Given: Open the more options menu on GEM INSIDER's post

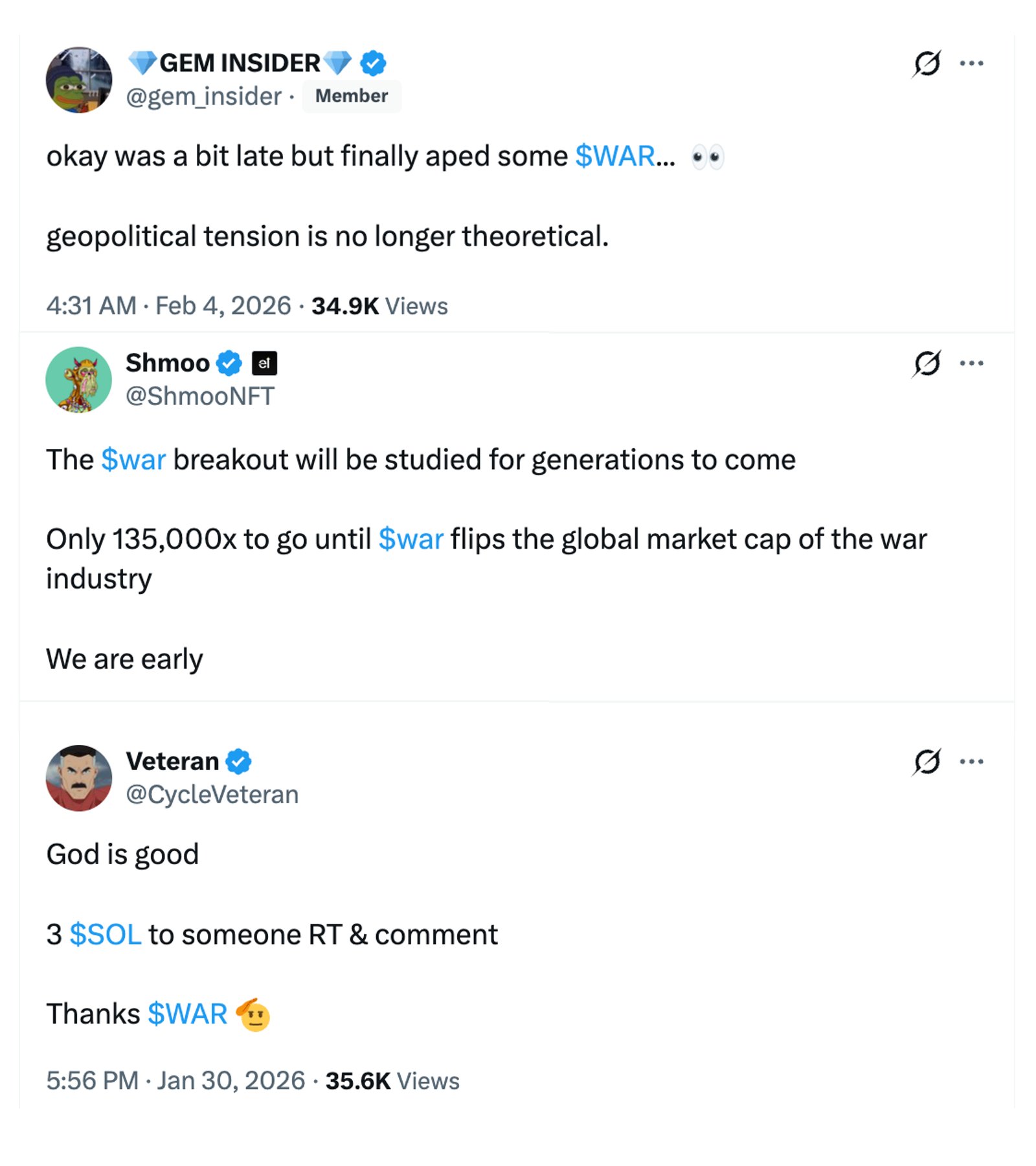Looking at the screenshot, I should point(971,63).
